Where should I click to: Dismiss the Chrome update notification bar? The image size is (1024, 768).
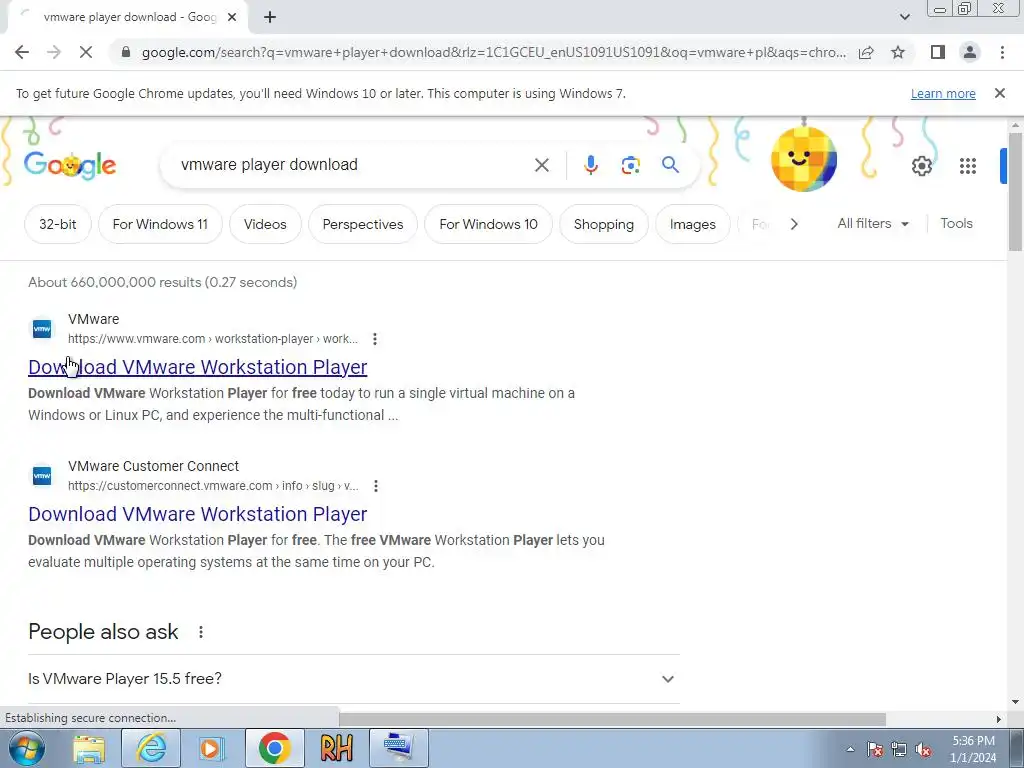(x=1000, y=93)
